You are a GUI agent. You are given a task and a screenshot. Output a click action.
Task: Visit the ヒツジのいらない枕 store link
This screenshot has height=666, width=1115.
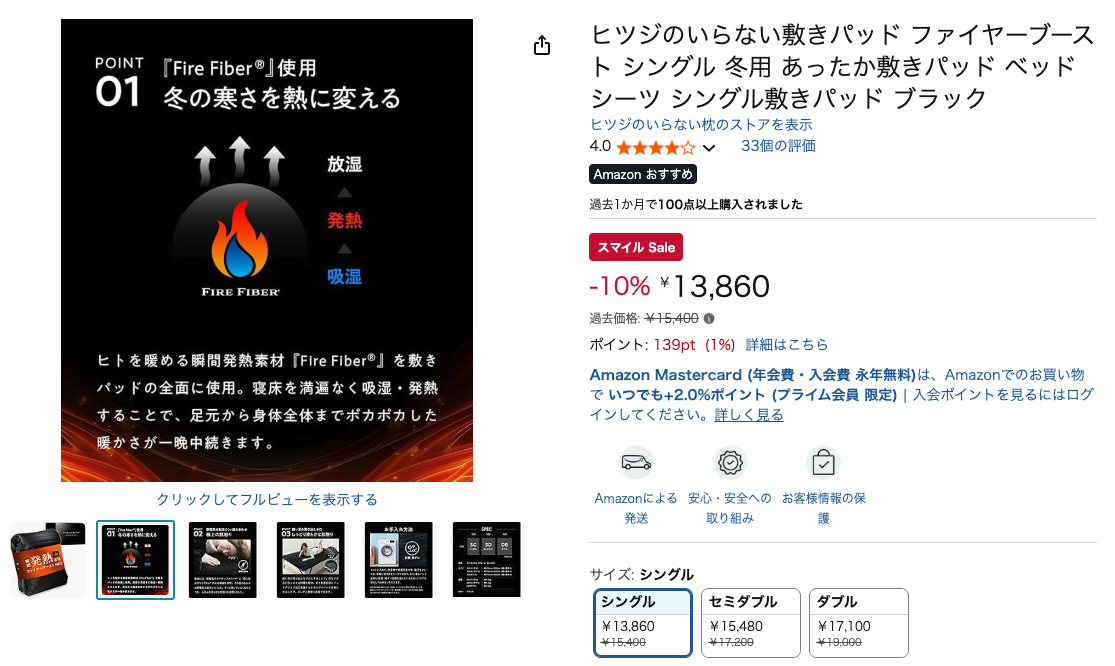(x=700, y=124)
